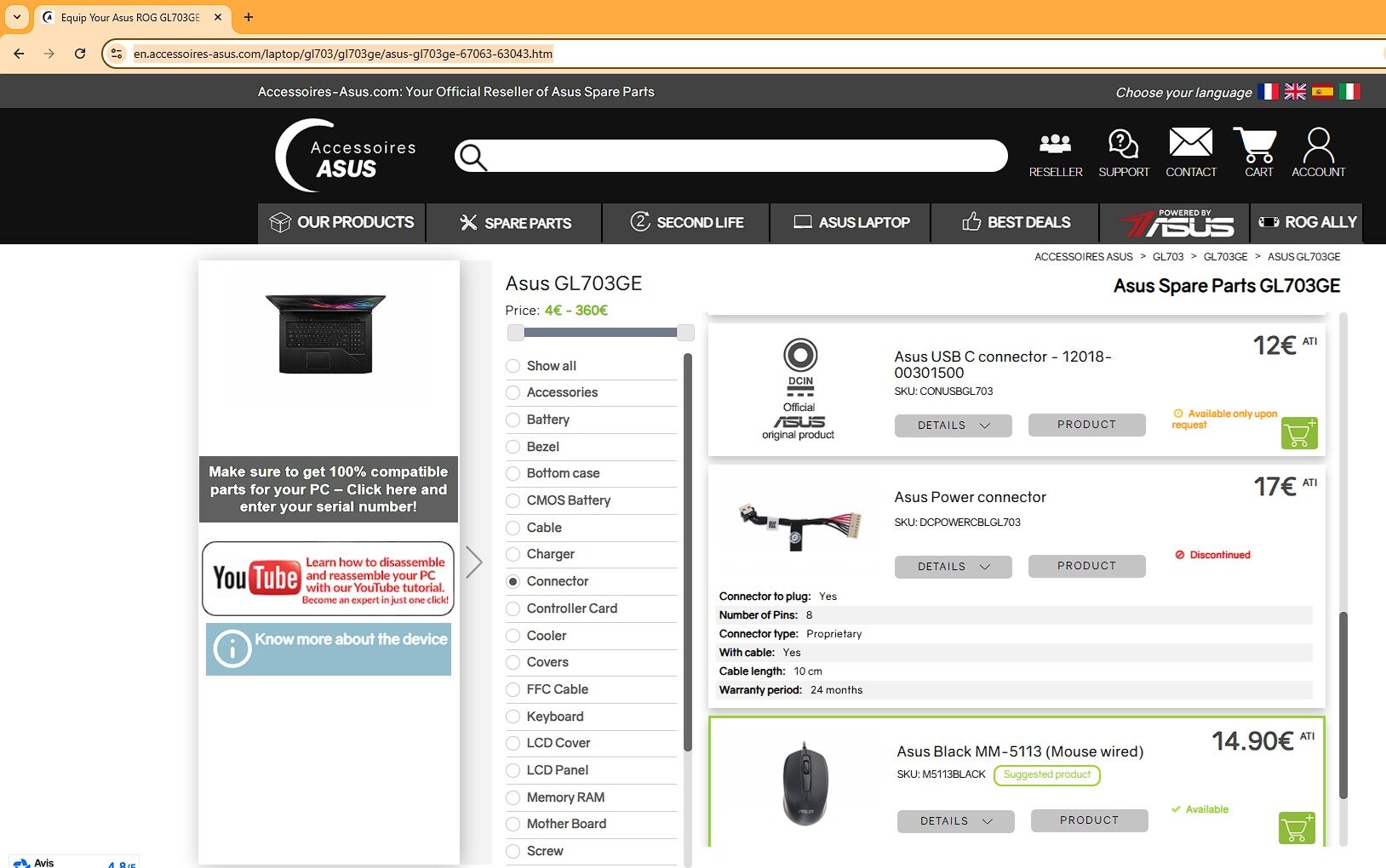This screenshot has height=868, width=1386.
Task: Select the Show all filter
Action: coord(513,366)
